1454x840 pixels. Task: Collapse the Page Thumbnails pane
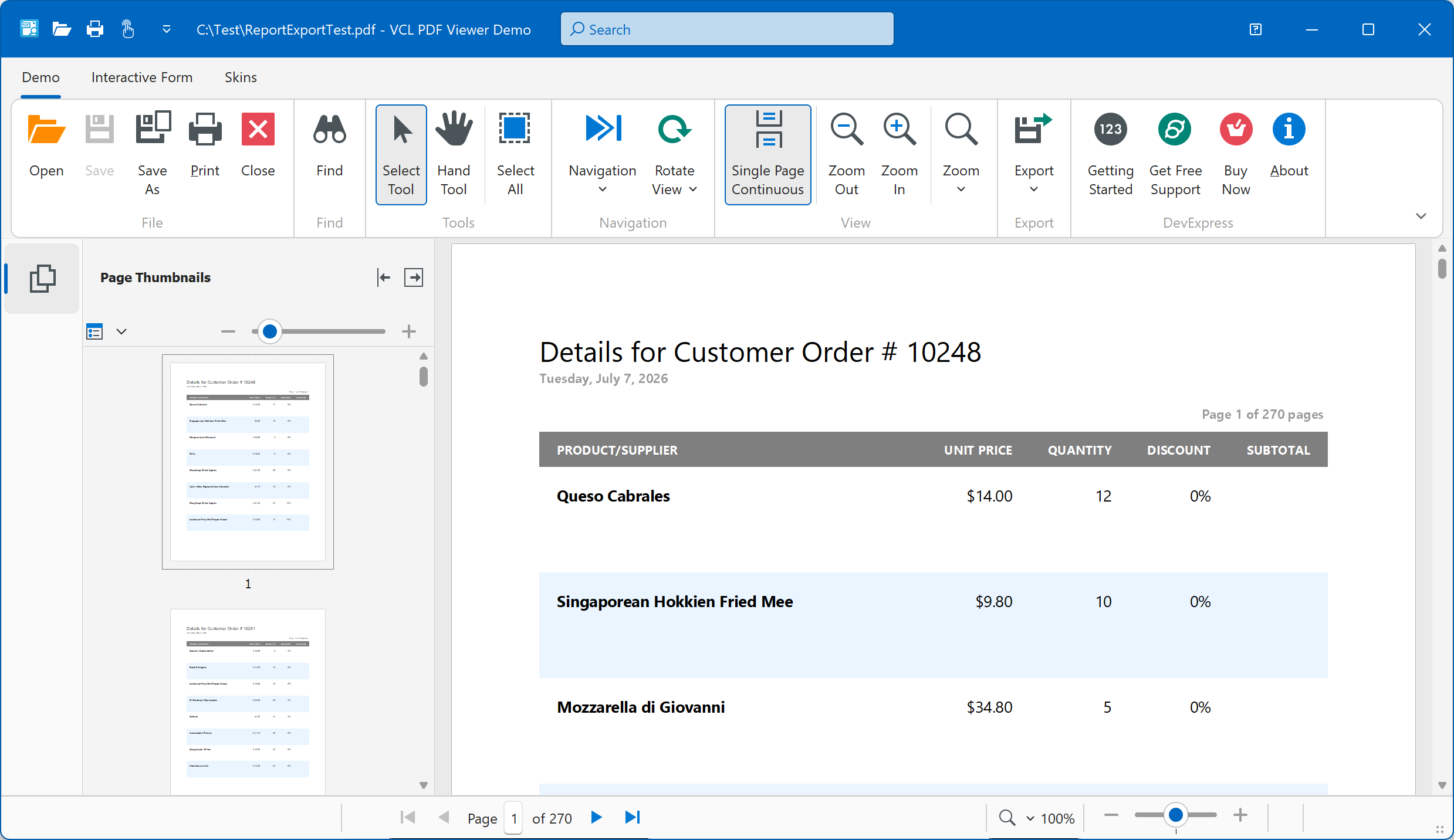click(x=383, y=277)
